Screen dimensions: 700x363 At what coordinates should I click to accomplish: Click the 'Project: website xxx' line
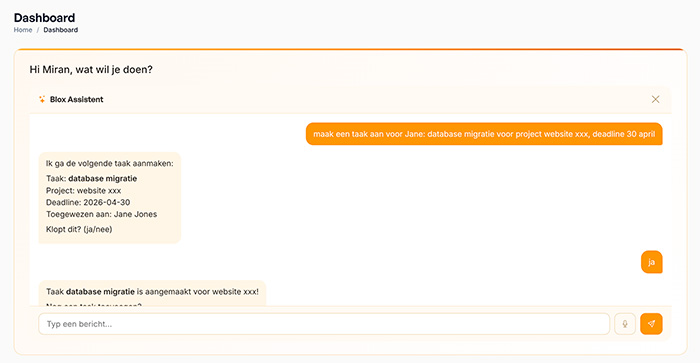pyautogui.click(x=83, y=191)
